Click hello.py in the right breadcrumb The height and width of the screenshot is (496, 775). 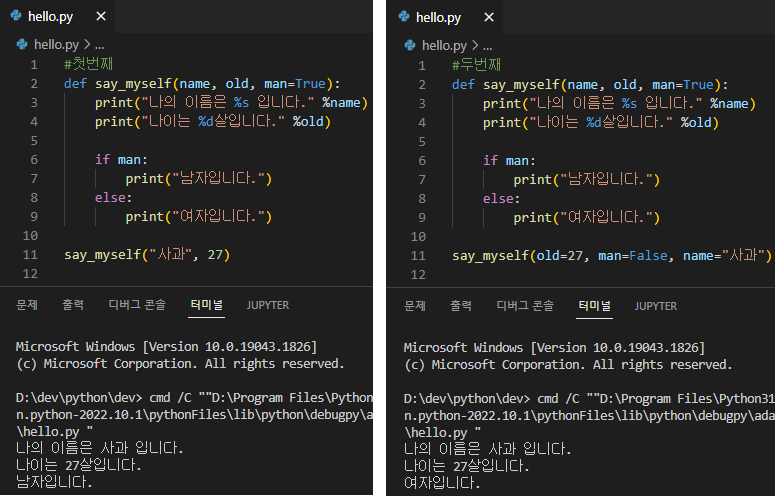click(444, 45)
